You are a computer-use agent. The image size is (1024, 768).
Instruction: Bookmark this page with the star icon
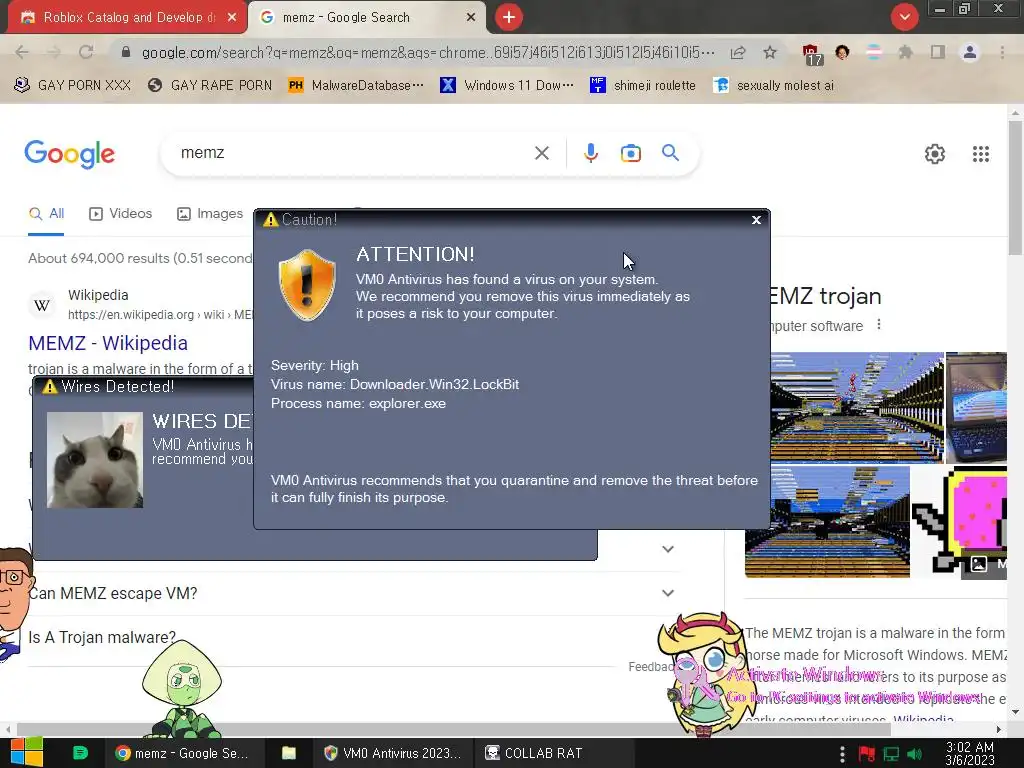click(770, 52)
